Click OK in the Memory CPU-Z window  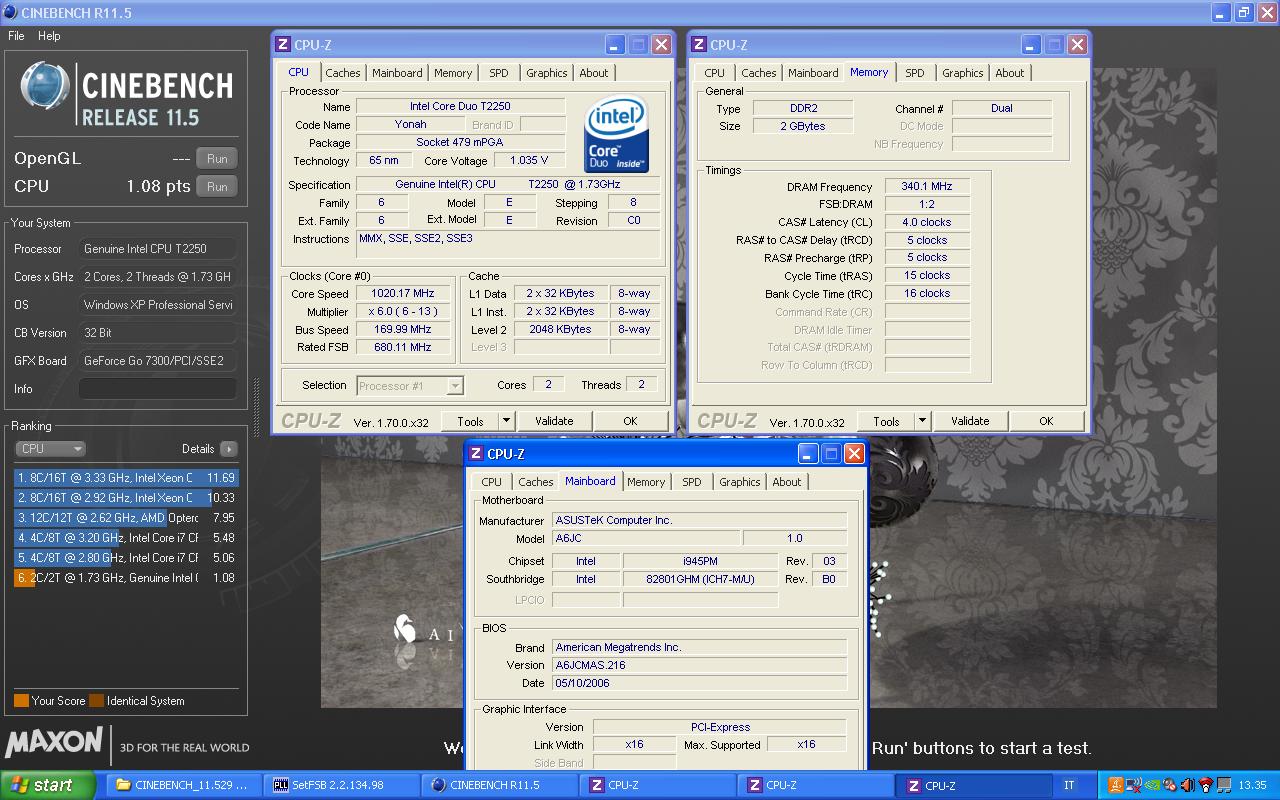(1046, 421)
